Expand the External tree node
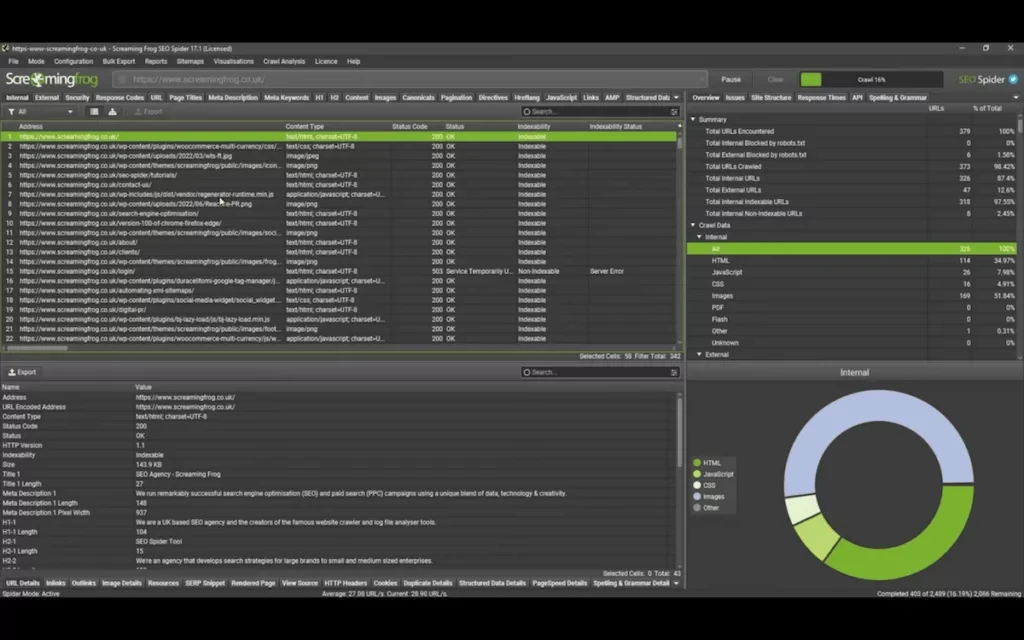Viewport: 1024px width, 640px height. click(x=700, y=355)
